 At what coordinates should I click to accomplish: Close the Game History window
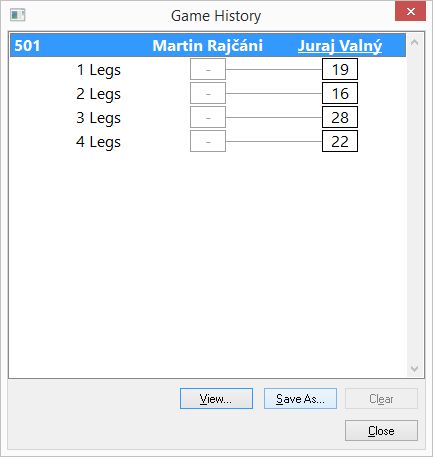[x=410, y=12]
